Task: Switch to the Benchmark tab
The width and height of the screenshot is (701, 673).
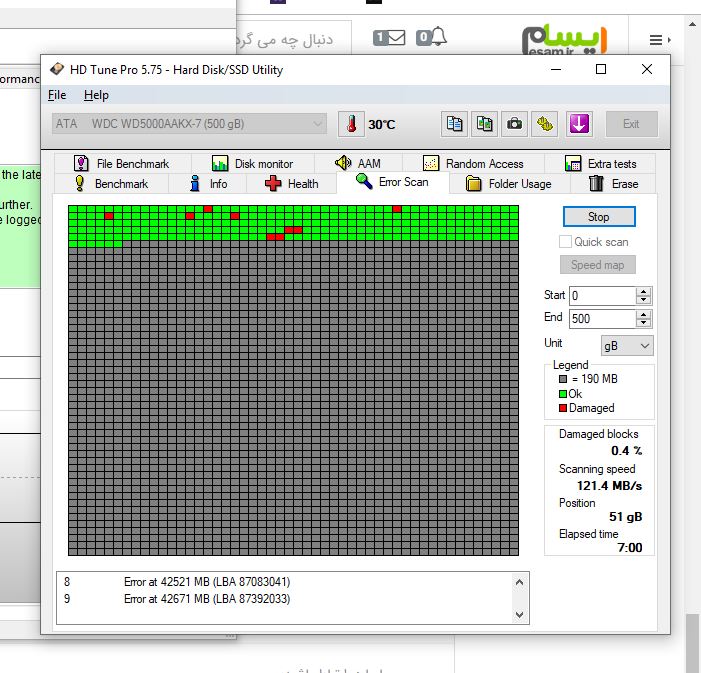Action: [x=111, y=184]
